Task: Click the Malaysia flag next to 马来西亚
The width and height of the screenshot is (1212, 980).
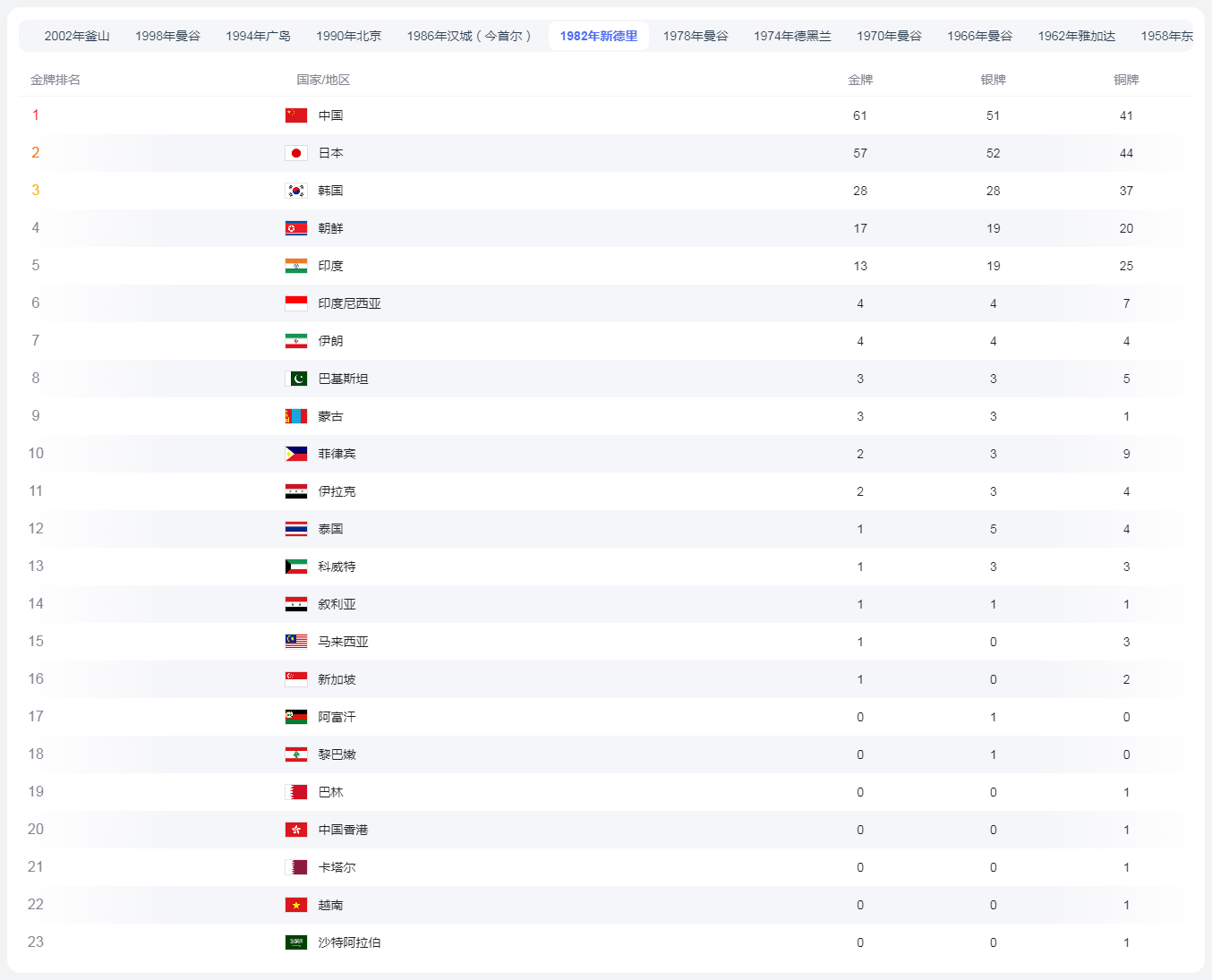Action: coord(296,642)
